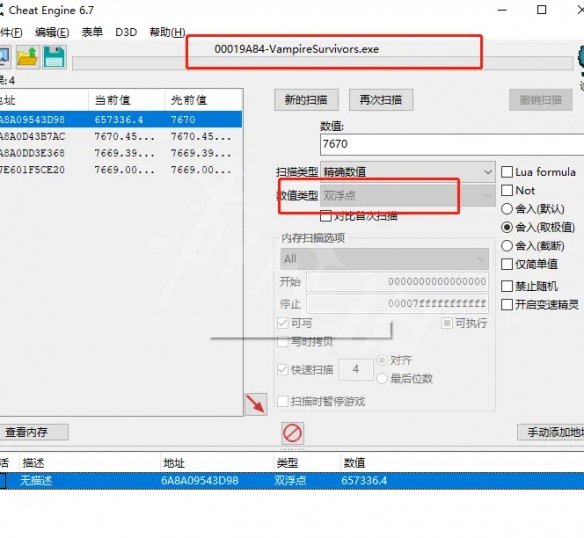This screenshot has height=538, width=584.
Task: Click 描述 column header in address table
Action: tap(89, 463)
